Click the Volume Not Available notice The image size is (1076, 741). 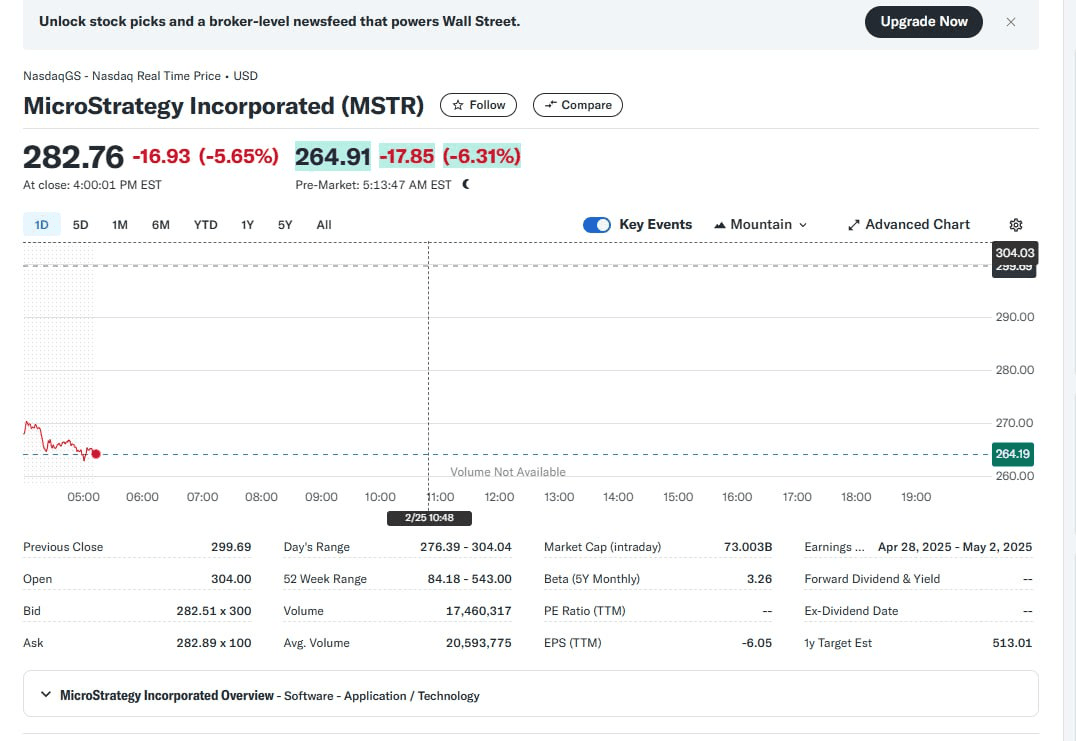pyautogui.click(x=508, y=472)
